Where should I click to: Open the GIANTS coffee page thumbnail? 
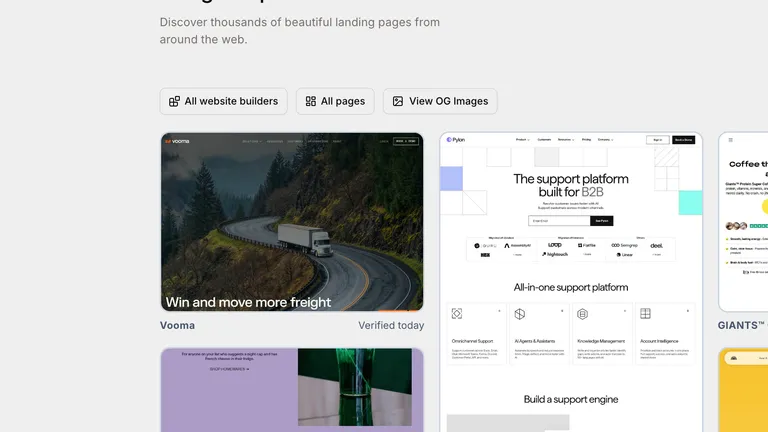tap(743, 222)
